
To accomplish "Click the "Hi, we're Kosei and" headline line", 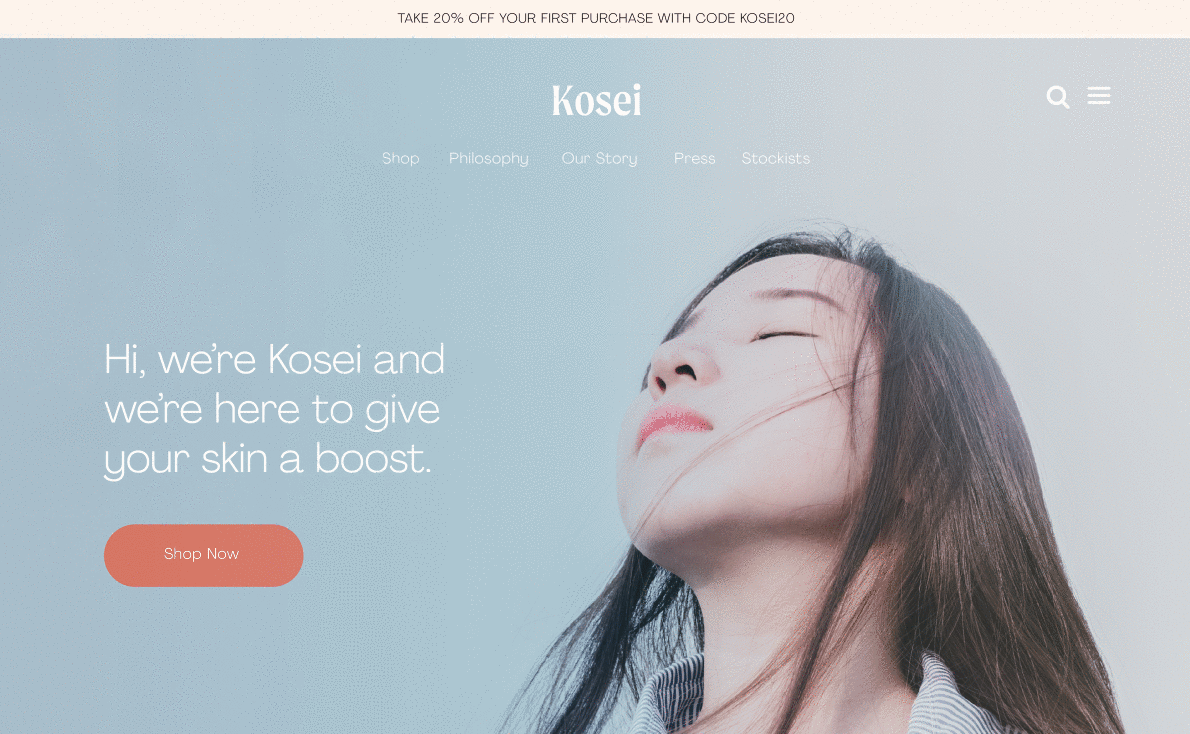I will 274,359.
